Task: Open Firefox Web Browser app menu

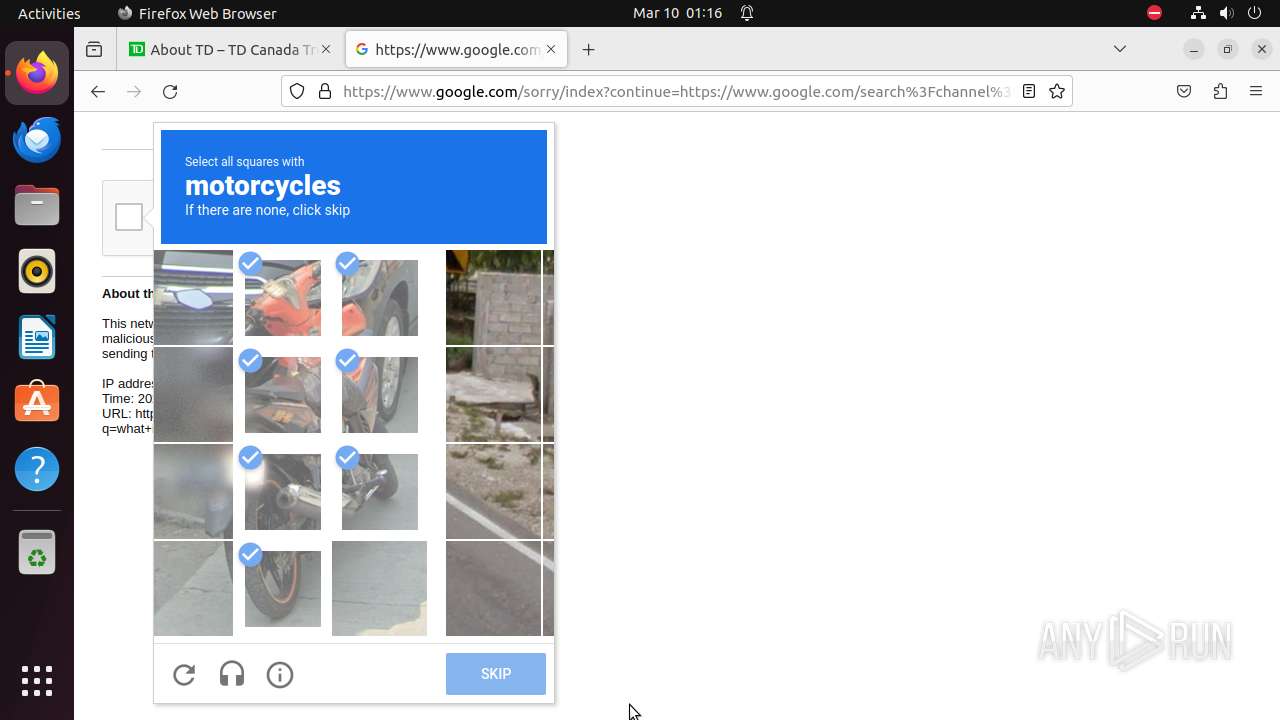Action: [197, 13]
